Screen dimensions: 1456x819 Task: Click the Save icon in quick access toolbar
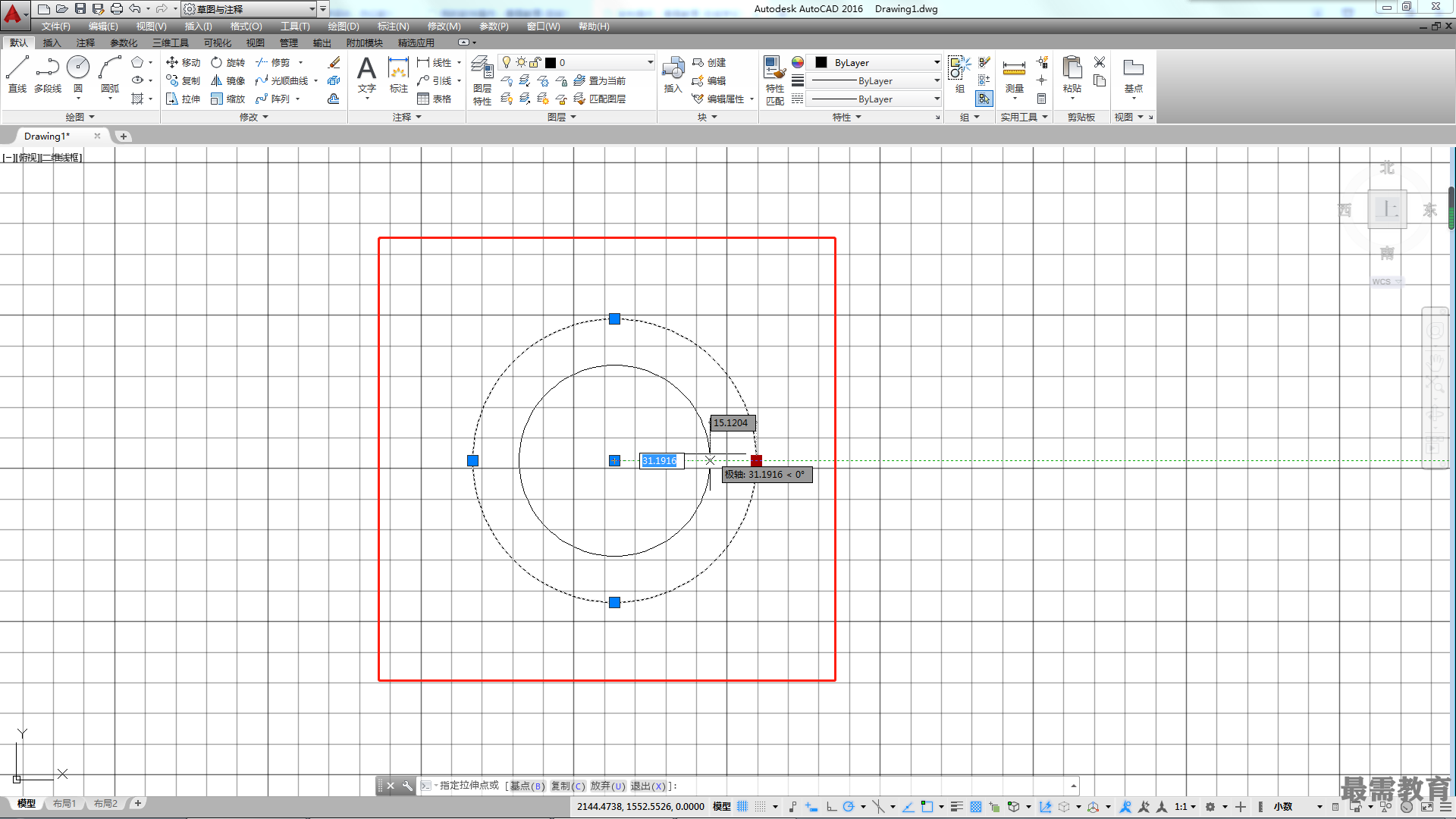coord(80,8)
